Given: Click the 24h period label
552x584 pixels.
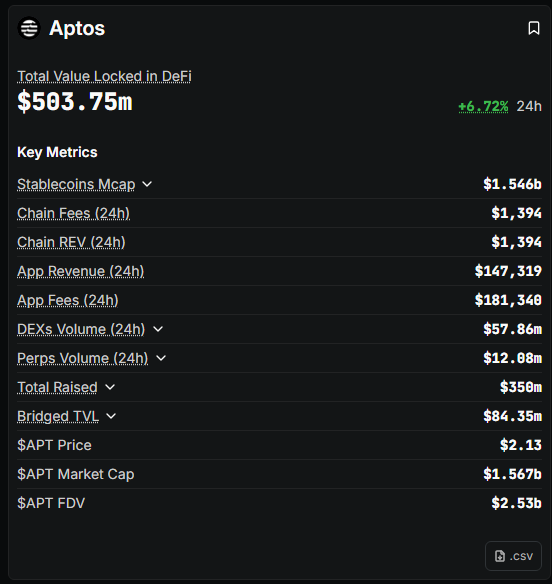Looking at the screenshot, I should [529, 107].
